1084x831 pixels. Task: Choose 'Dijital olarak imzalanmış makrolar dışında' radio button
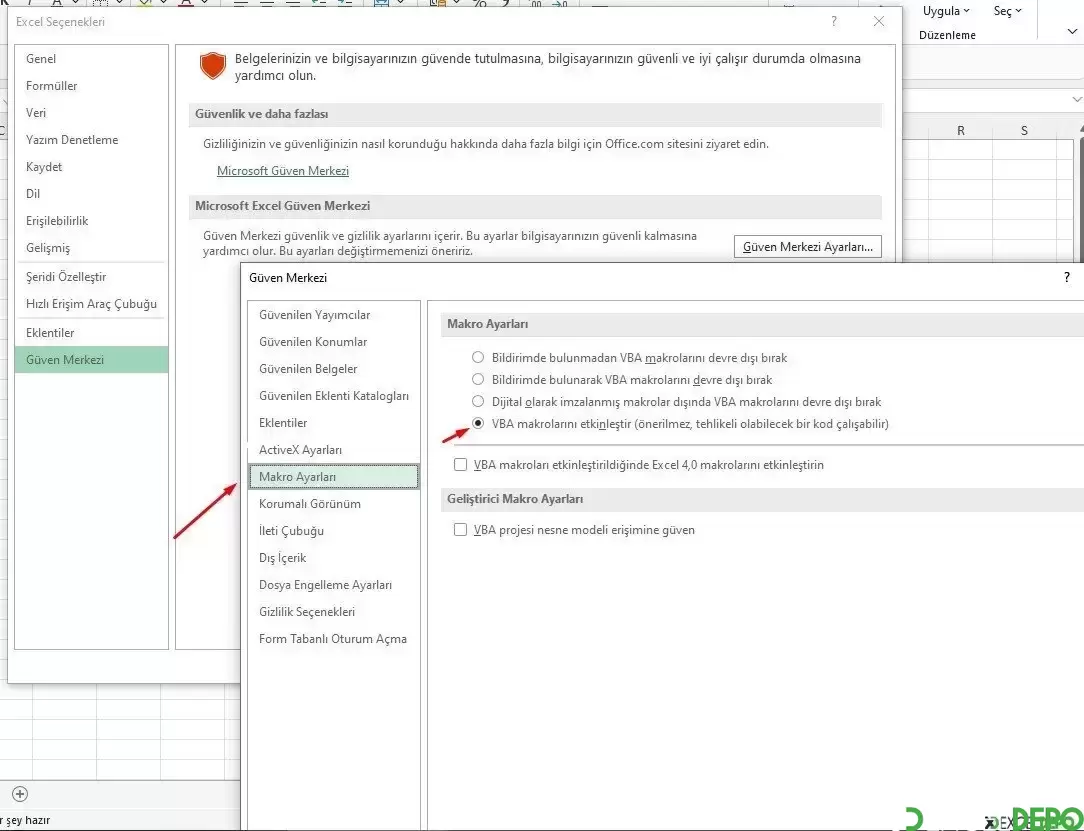tap(478, 402)
